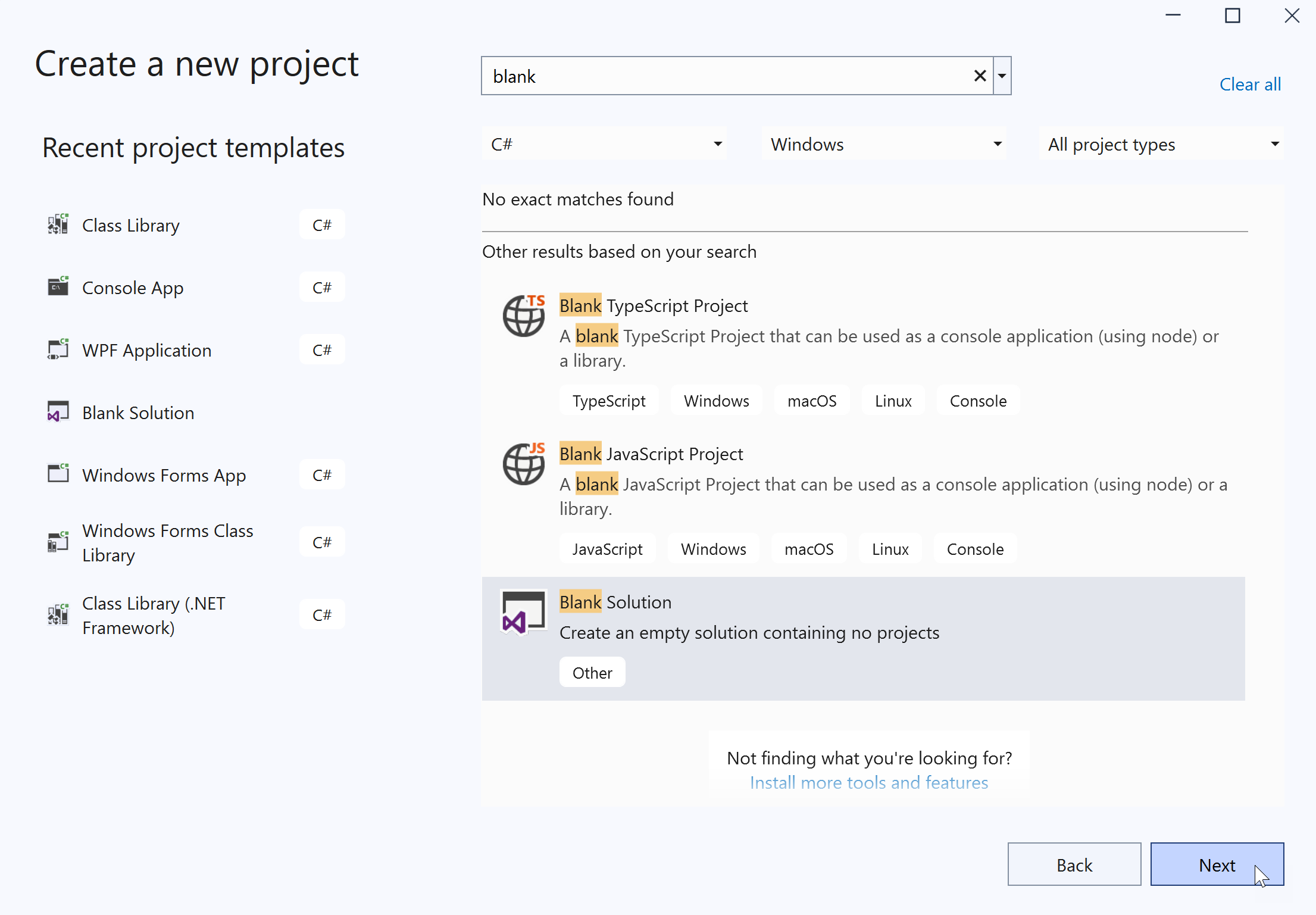The image size is (1316, 915).
Task: Click the Blank Solution recent template icon
Action: [x=58, y=413]
